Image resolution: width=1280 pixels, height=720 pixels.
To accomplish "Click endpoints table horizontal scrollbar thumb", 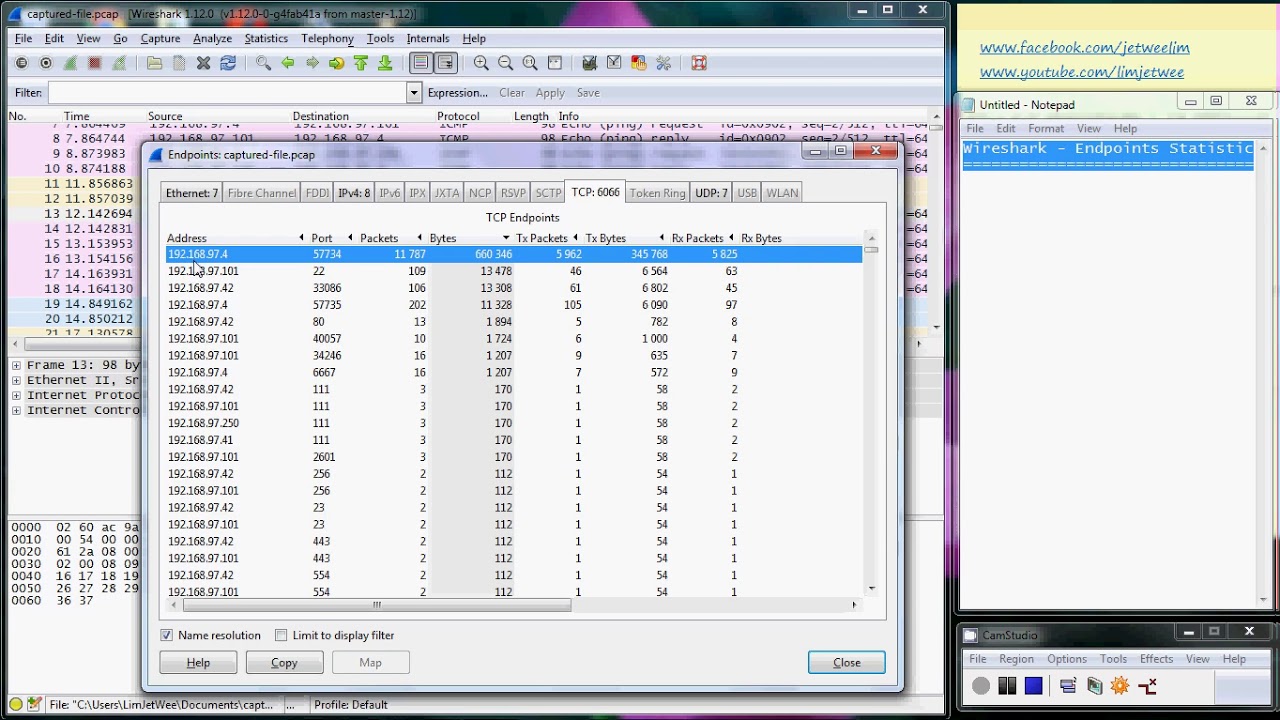I will tap(376, 604).
